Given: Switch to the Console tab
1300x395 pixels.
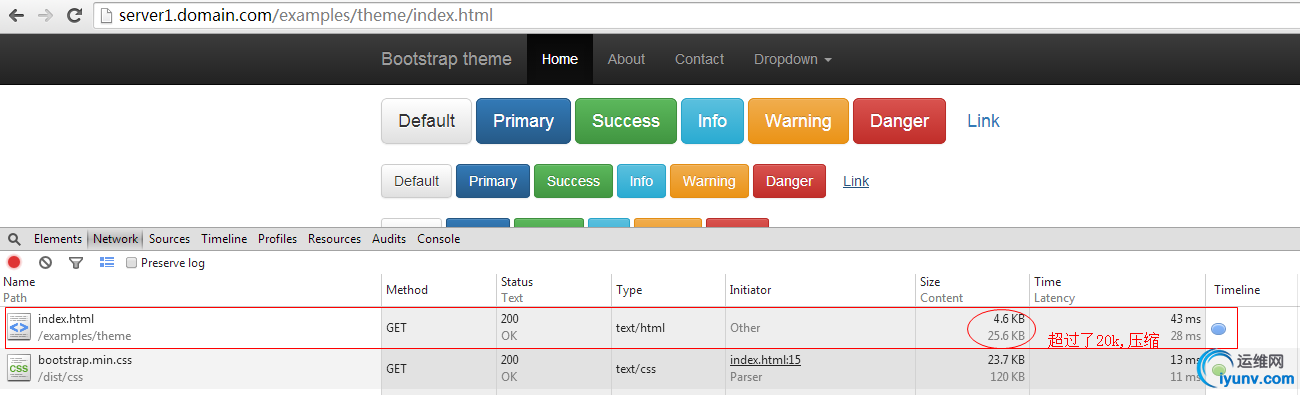Looking at the screenshot, I should [x=438, y=239].
